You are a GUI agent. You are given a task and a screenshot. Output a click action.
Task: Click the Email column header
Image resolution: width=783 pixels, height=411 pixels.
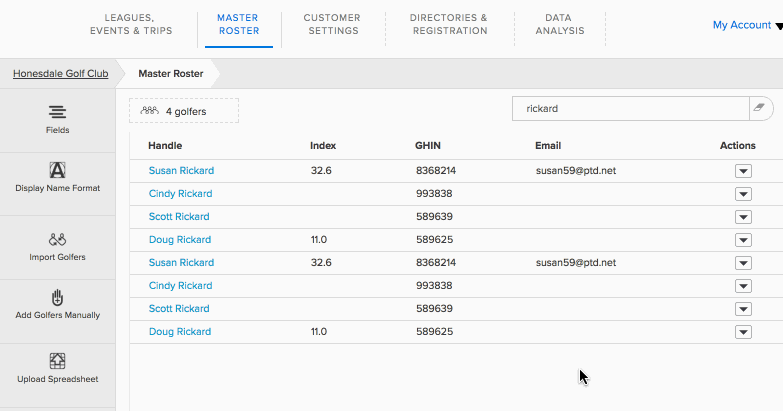[x=548, y=145]
